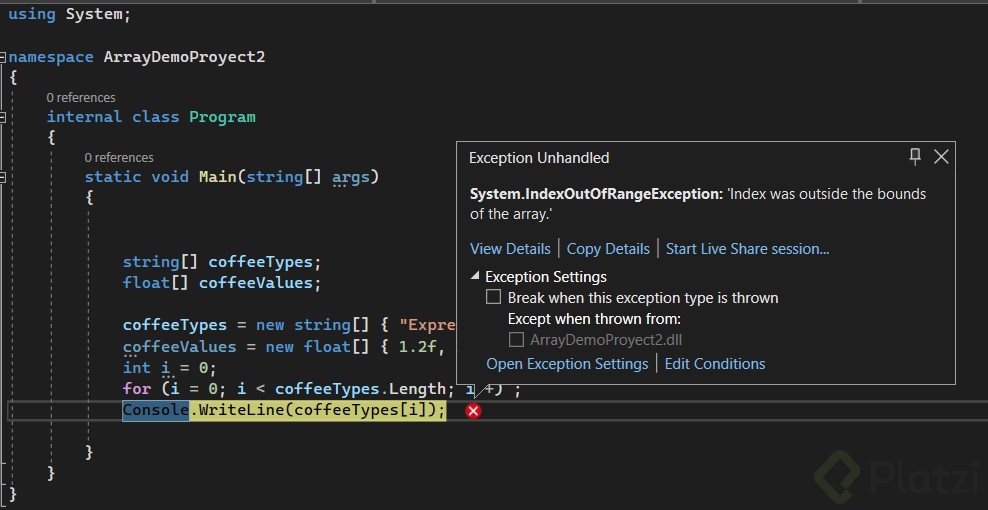Open Exception Settings link

567,364
